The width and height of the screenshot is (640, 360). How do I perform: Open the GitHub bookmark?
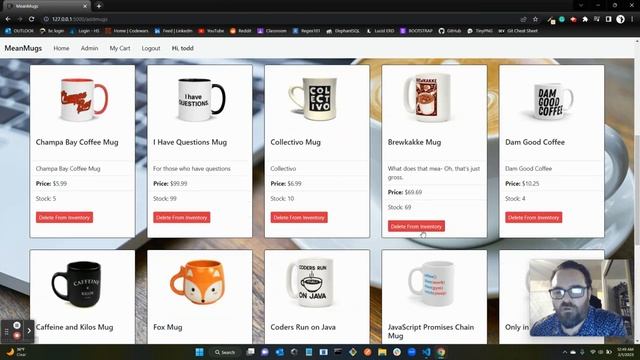[x=450, y=31]
